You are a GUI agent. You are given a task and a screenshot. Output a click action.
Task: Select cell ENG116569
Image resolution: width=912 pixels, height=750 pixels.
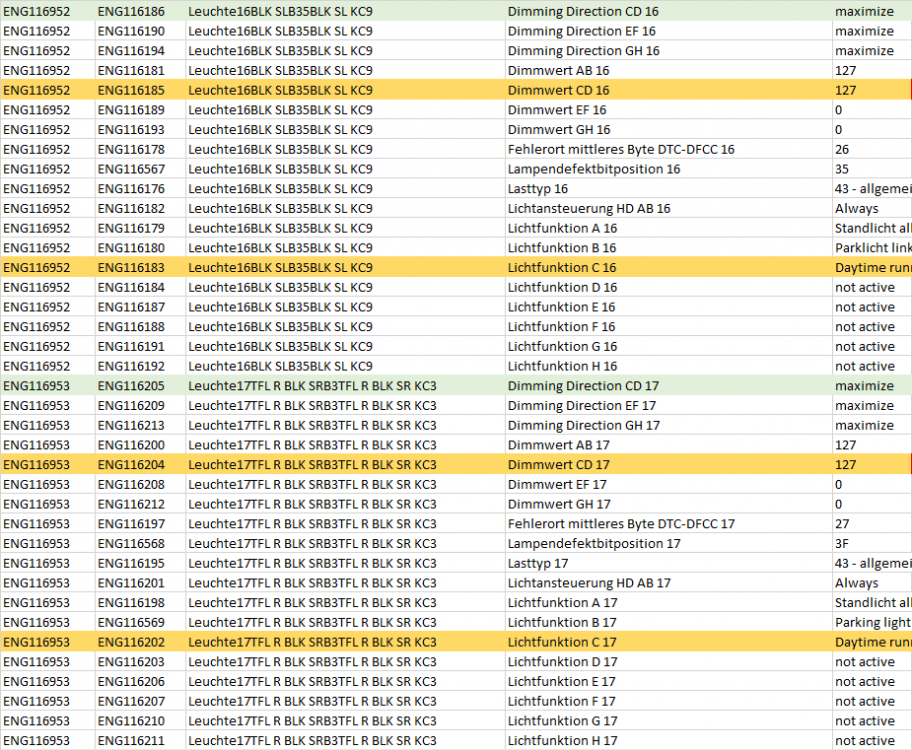(140, 623)
